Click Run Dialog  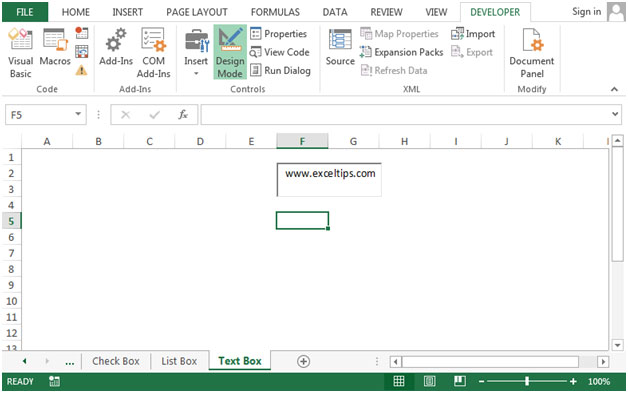280,71
